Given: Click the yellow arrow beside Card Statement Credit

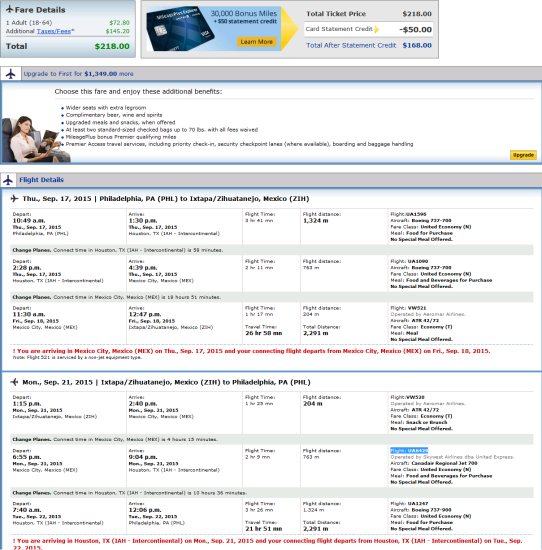Looking at the screenshot, I should pos(377,29).
